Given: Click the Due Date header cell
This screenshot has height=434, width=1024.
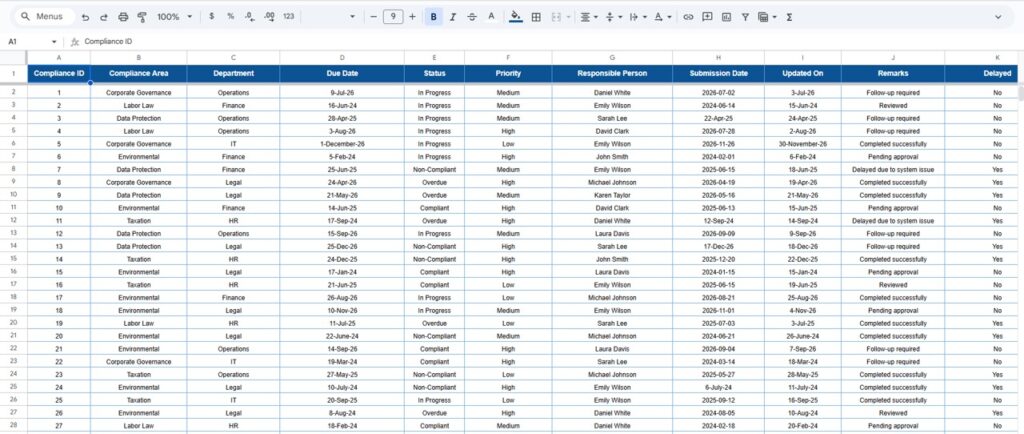Looking at the screenshot, I should click(342, 74).
